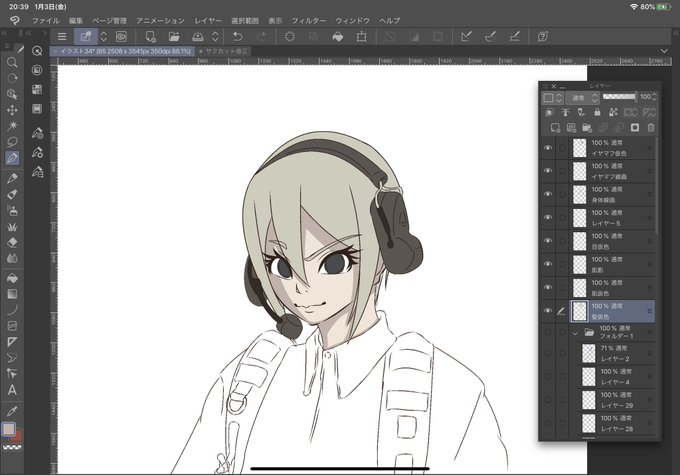Select the magnifier Zoom tool

click(x=12, y=62)
